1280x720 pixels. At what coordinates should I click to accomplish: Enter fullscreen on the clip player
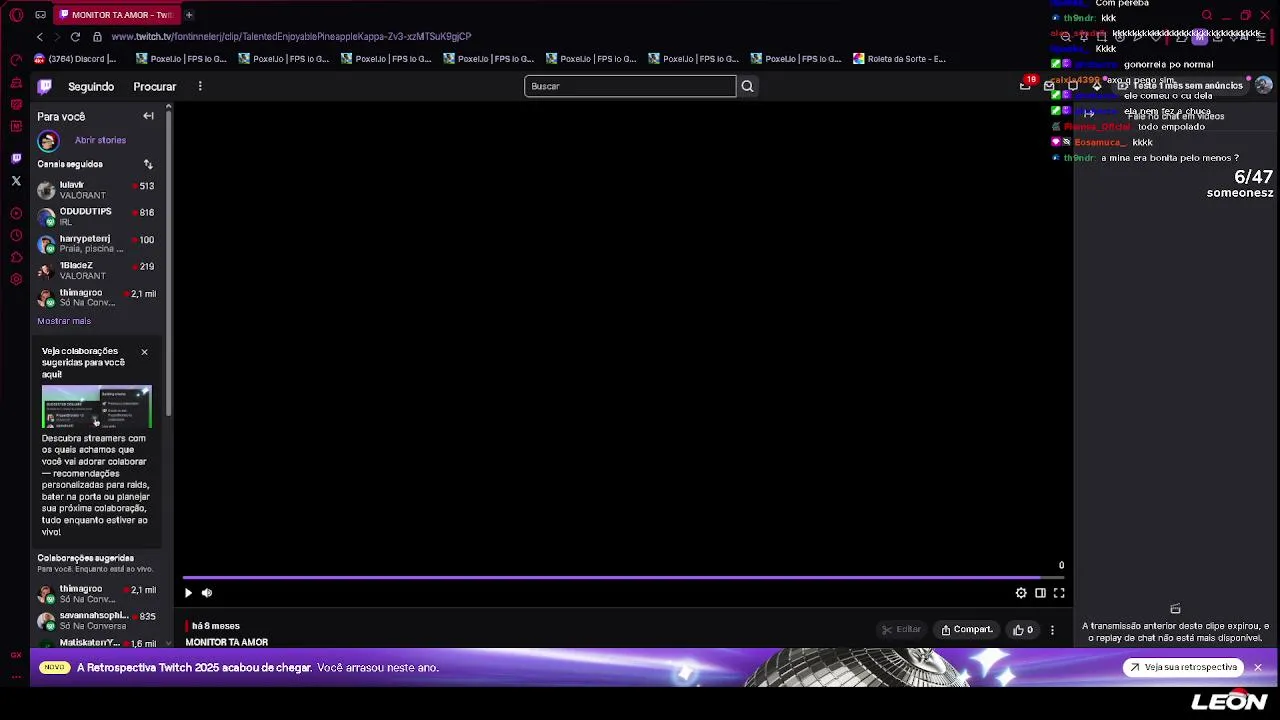tap(1059, 593)
